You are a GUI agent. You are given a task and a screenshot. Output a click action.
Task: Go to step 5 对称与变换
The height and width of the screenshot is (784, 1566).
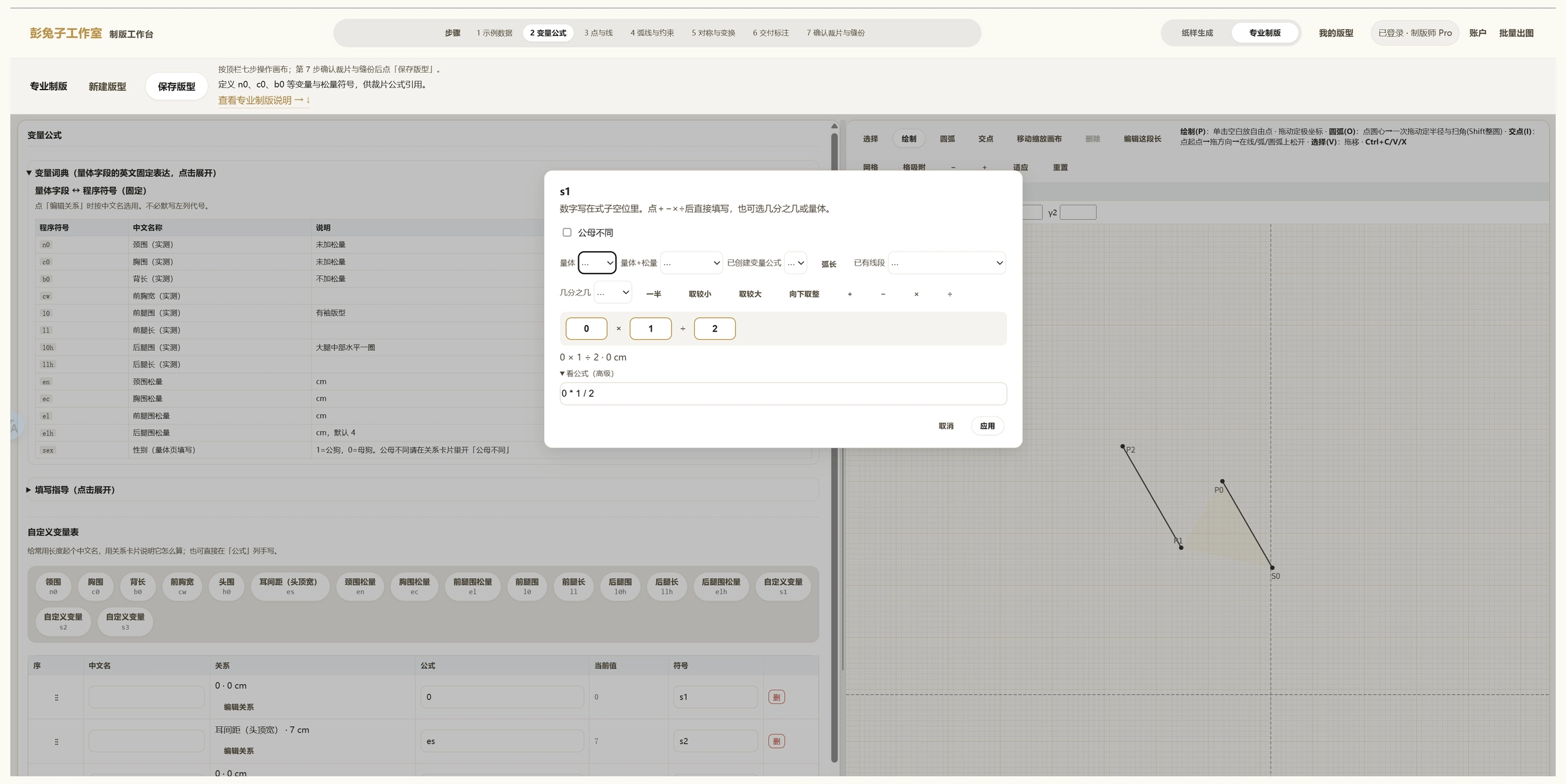pos(713,33)
